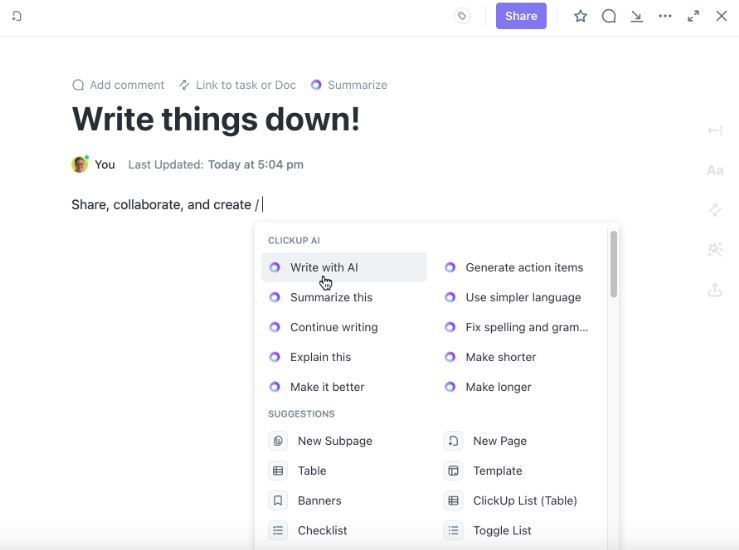739x550 pixels.
Task: Close the doc with X icon
Action: coord(721,16)
